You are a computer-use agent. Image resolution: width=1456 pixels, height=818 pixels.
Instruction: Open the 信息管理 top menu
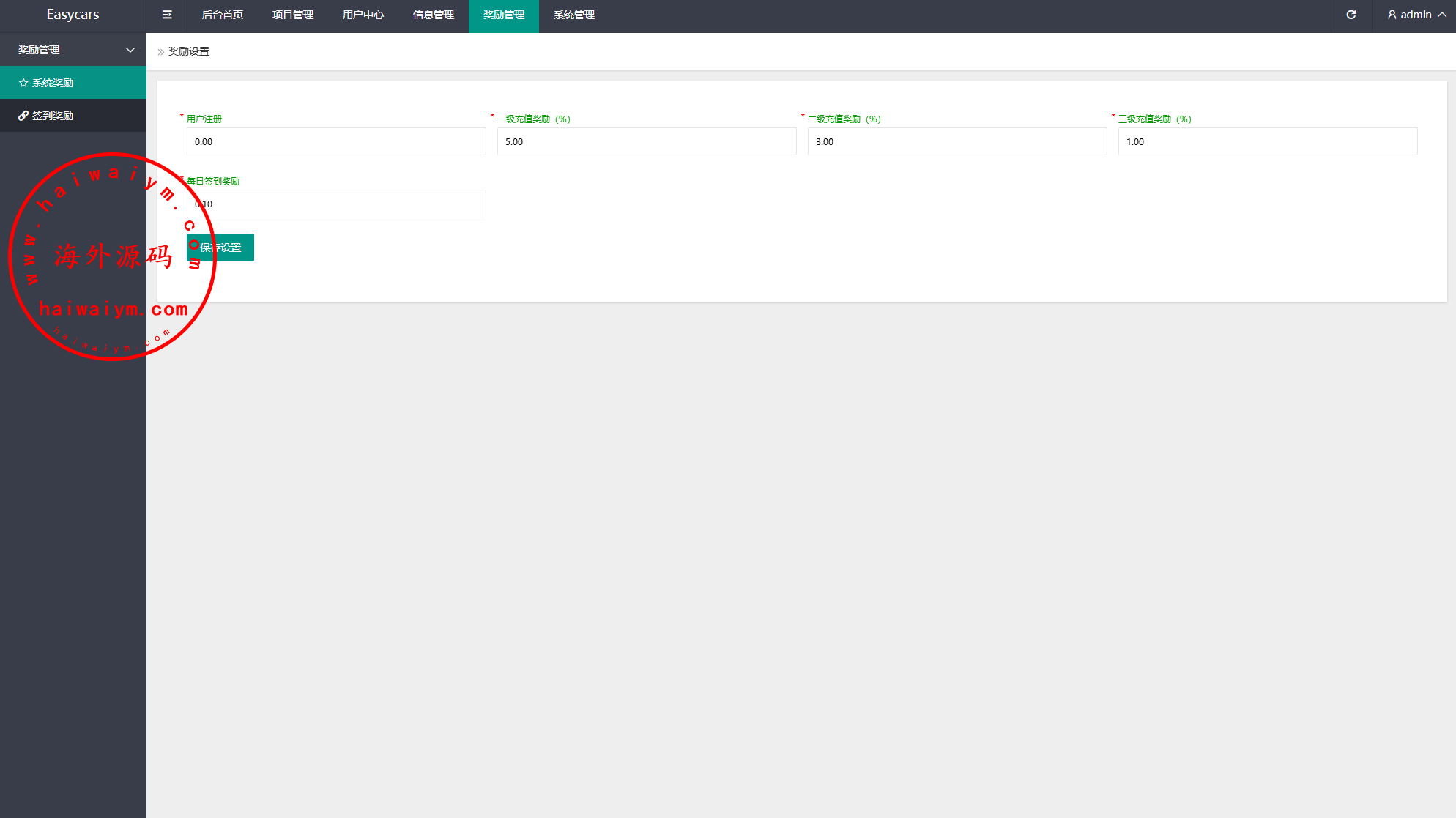(x=434, y=15)
